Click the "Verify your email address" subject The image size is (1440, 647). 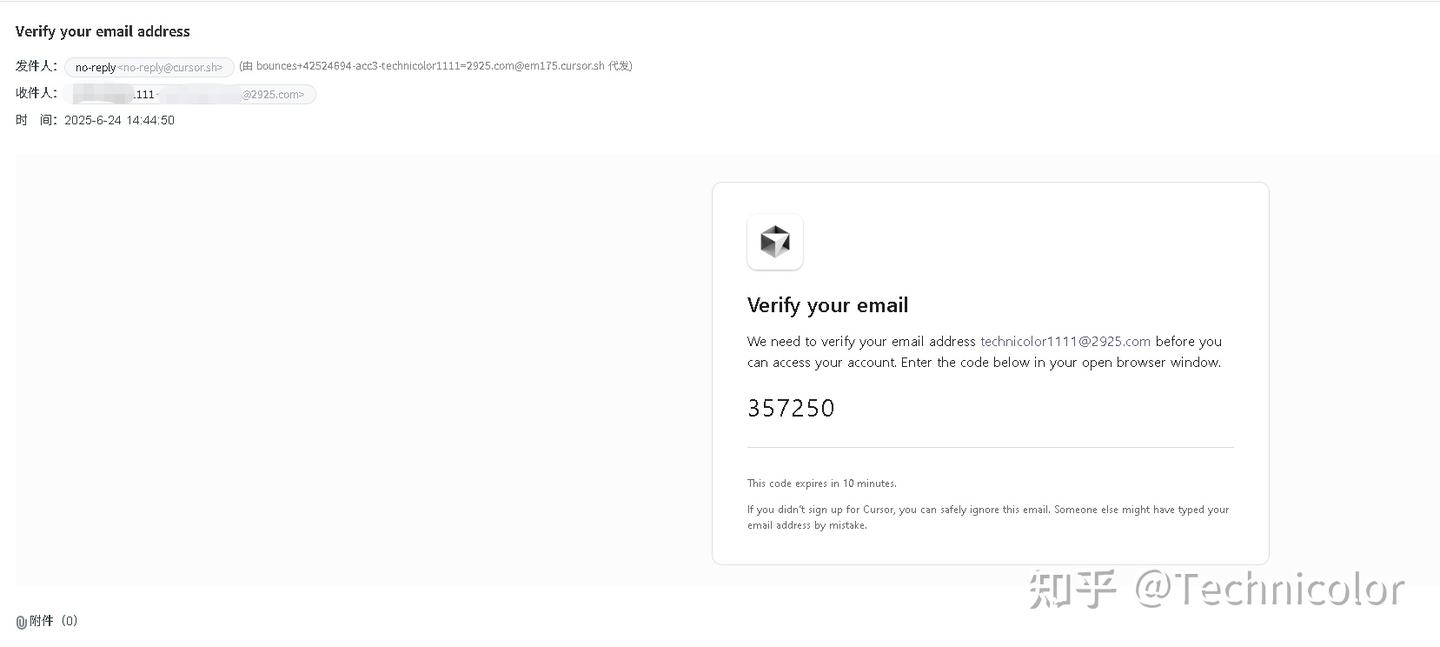pos(103,31)
